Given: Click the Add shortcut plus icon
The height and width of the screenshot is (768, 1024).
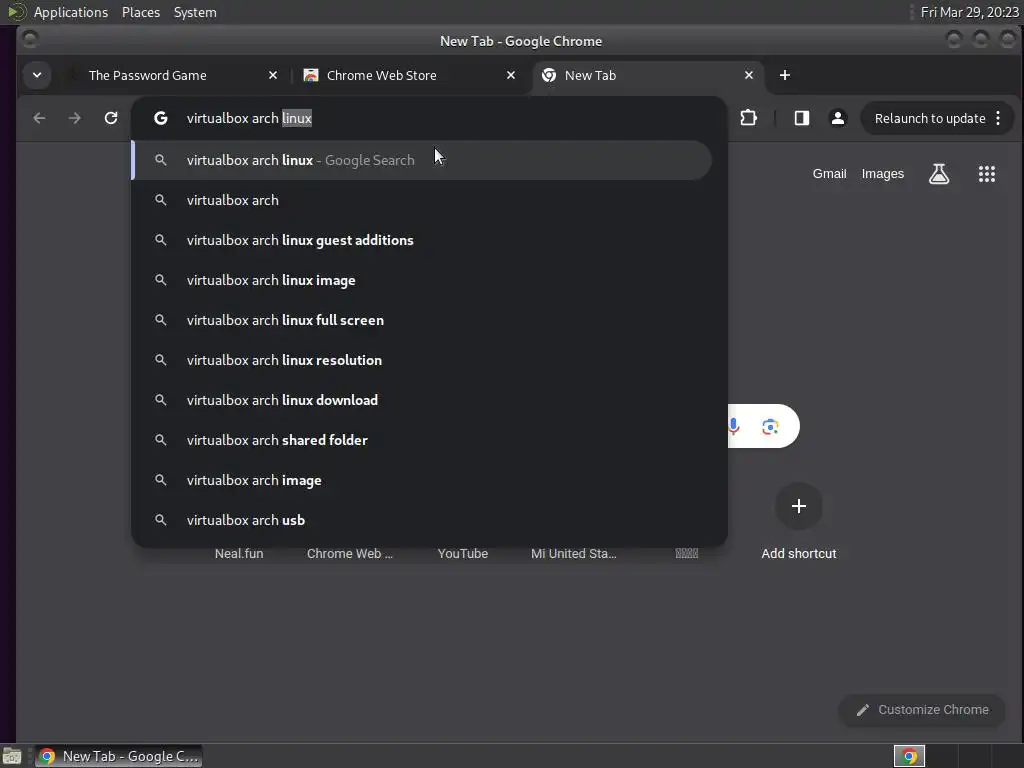Looking at the screenshot, I should 798,506.
